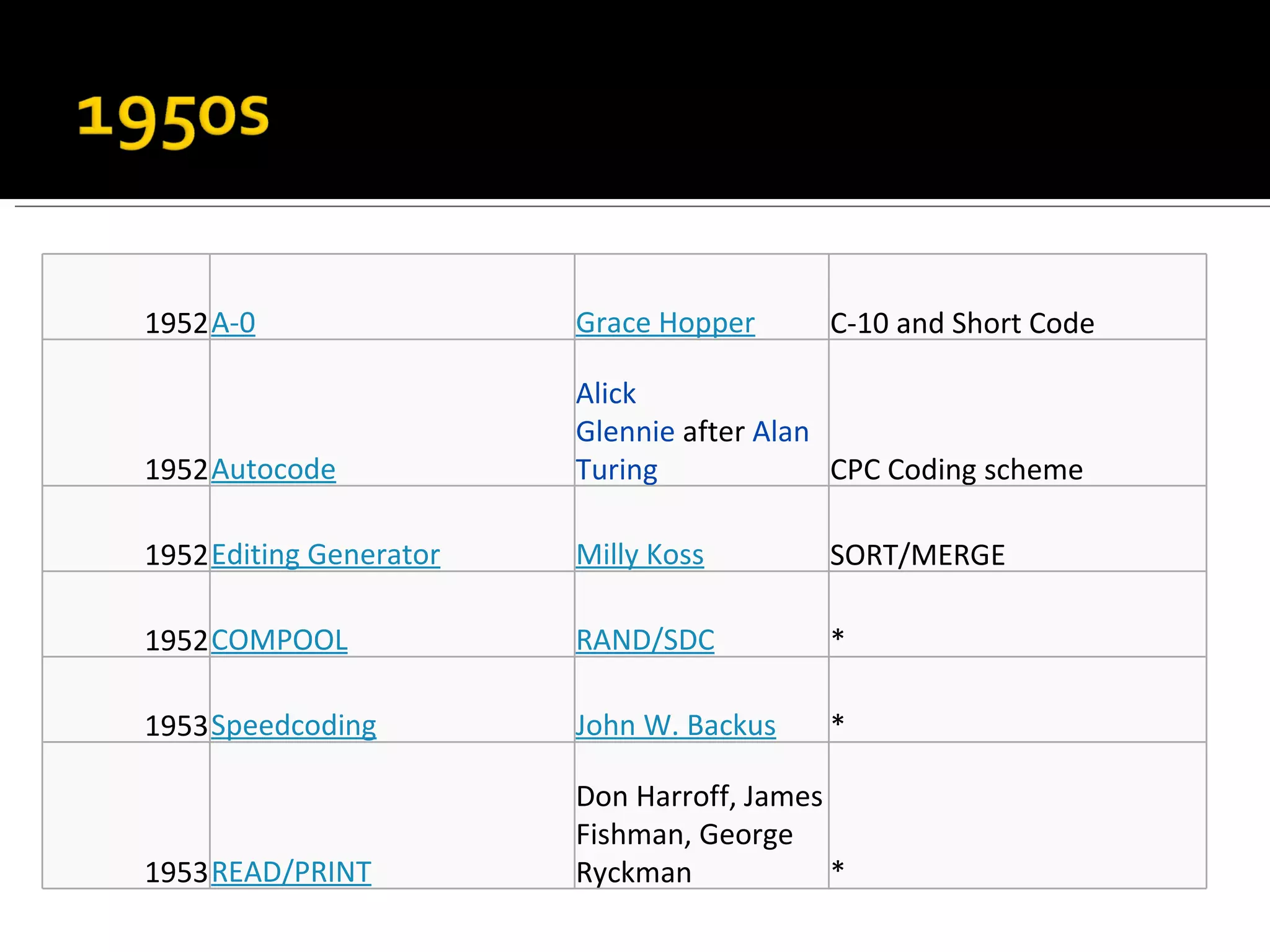Follow the RAND/SDC link

(x=645, y=640)
